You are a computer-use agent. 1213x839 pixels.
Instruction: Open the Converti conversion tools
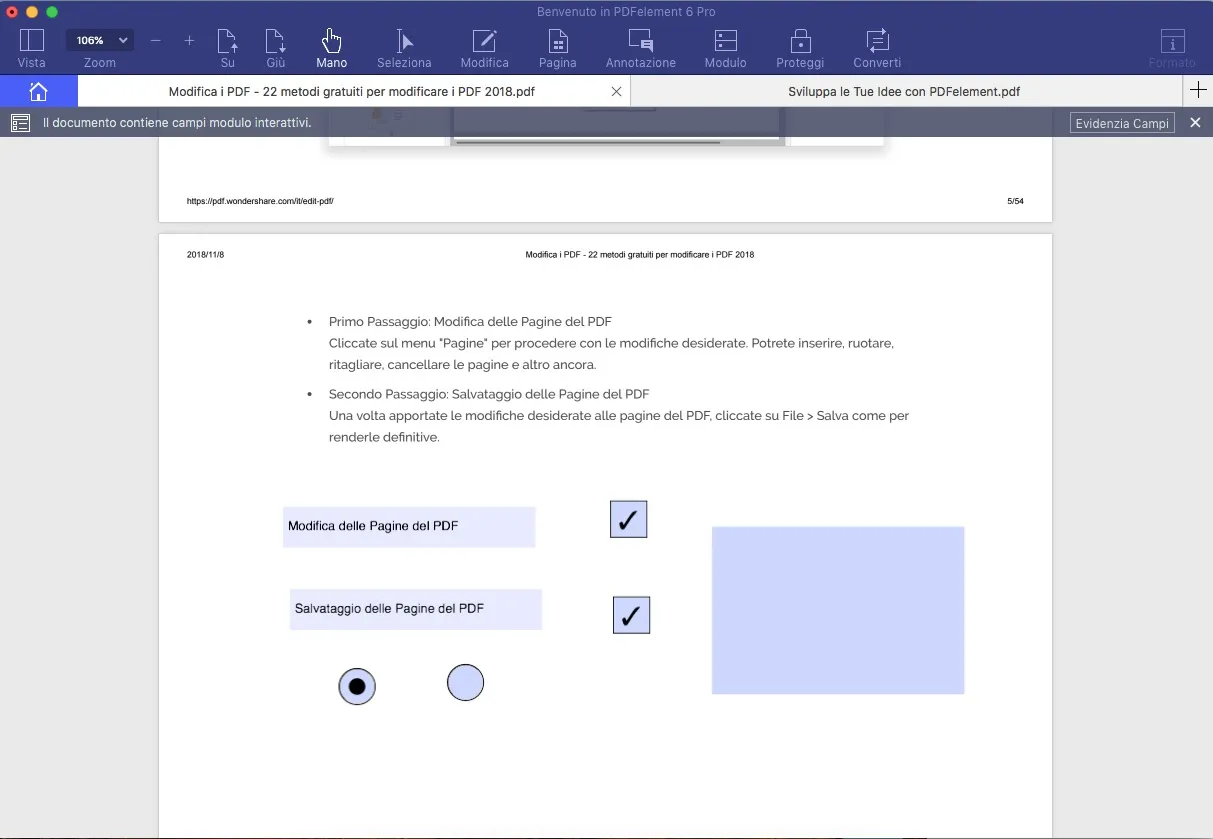877,48
